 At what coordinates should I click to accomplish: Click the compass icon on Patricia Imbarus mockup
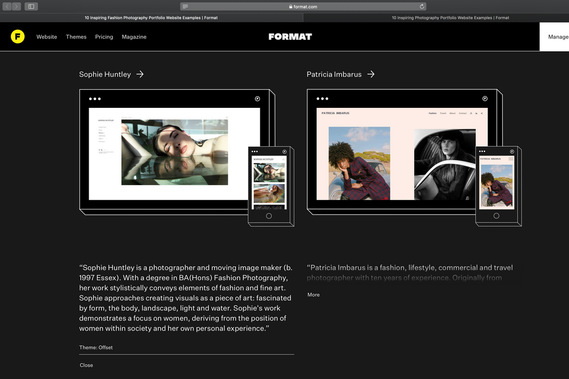click(485, 99)
